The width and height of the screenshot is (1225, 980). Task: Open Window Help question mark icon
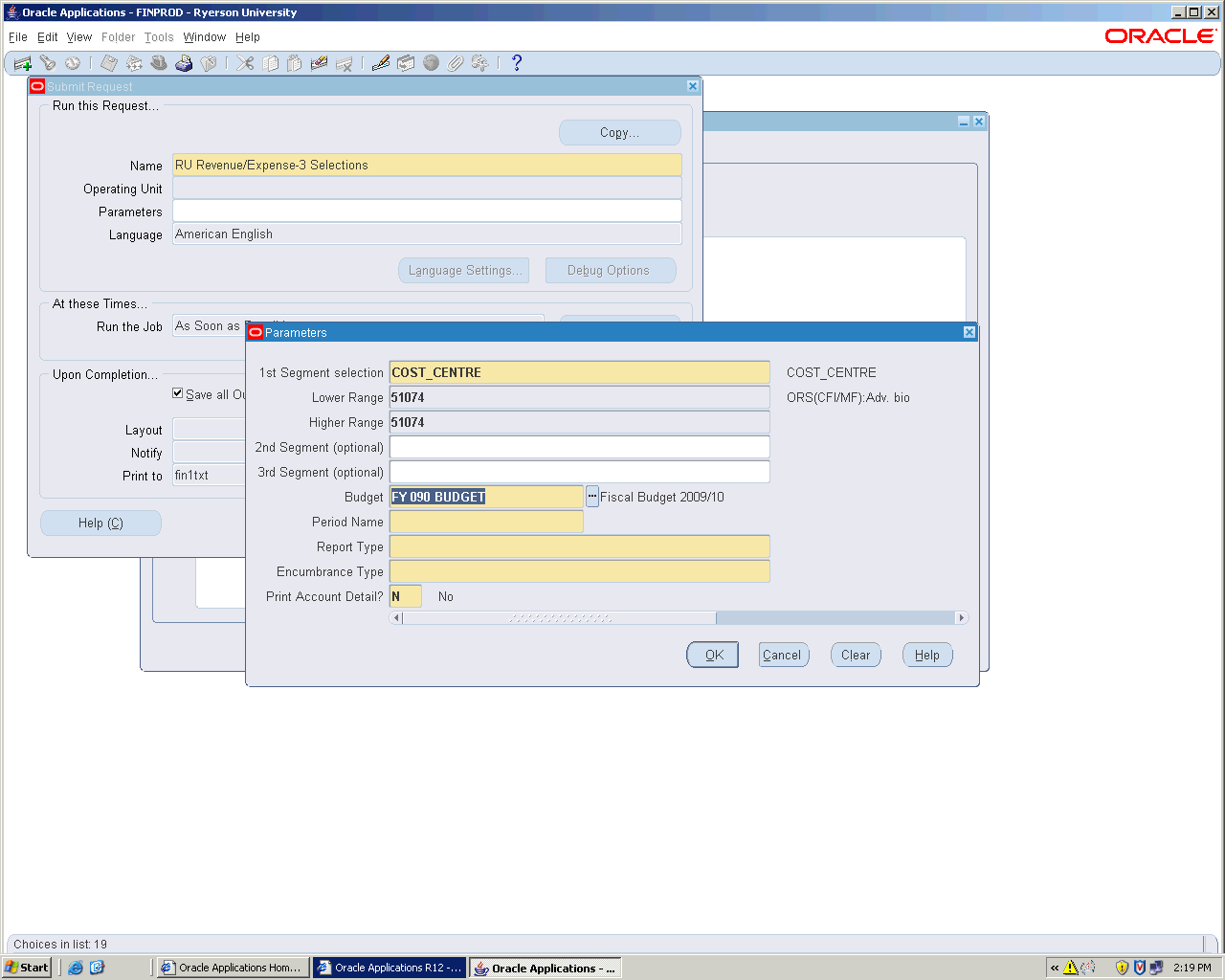pos(517,63)
